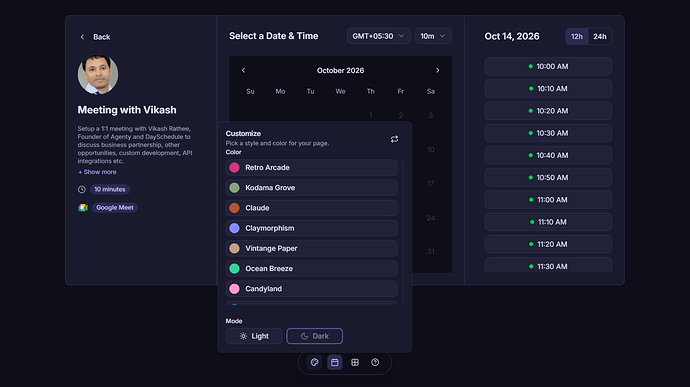690x387 pixels.
Task: Pick the 11:30 AM time slot
Action: 548,265
